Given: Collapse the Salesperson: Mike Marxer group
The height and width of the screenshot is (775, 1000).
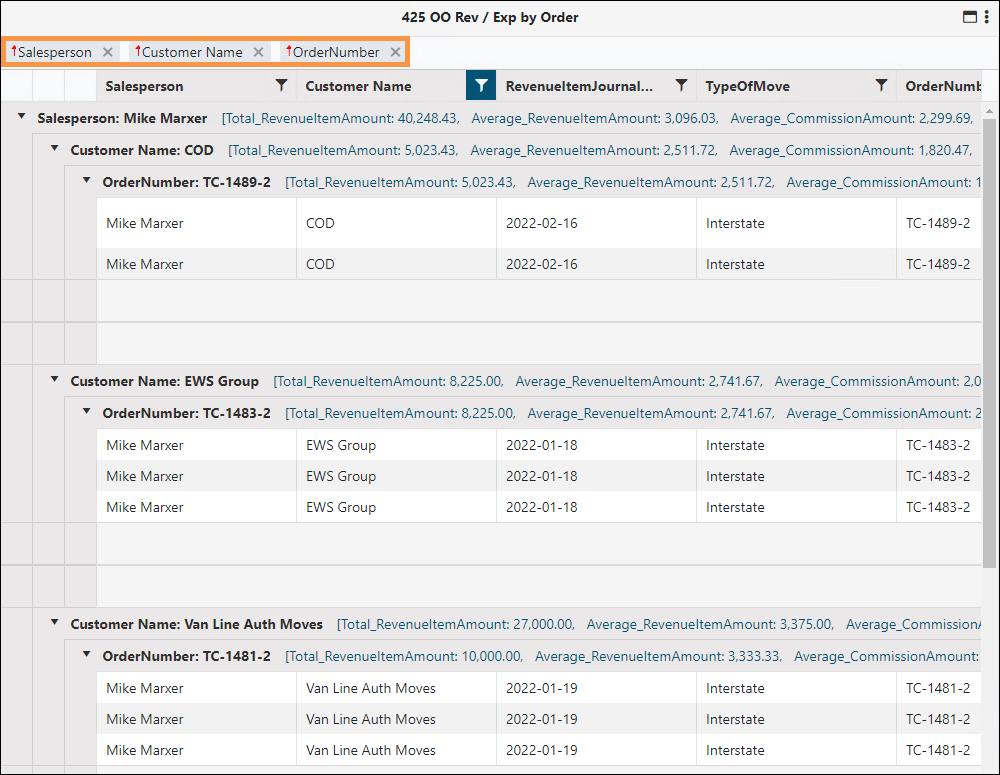Looking at the screenshot, I should 21,117.
